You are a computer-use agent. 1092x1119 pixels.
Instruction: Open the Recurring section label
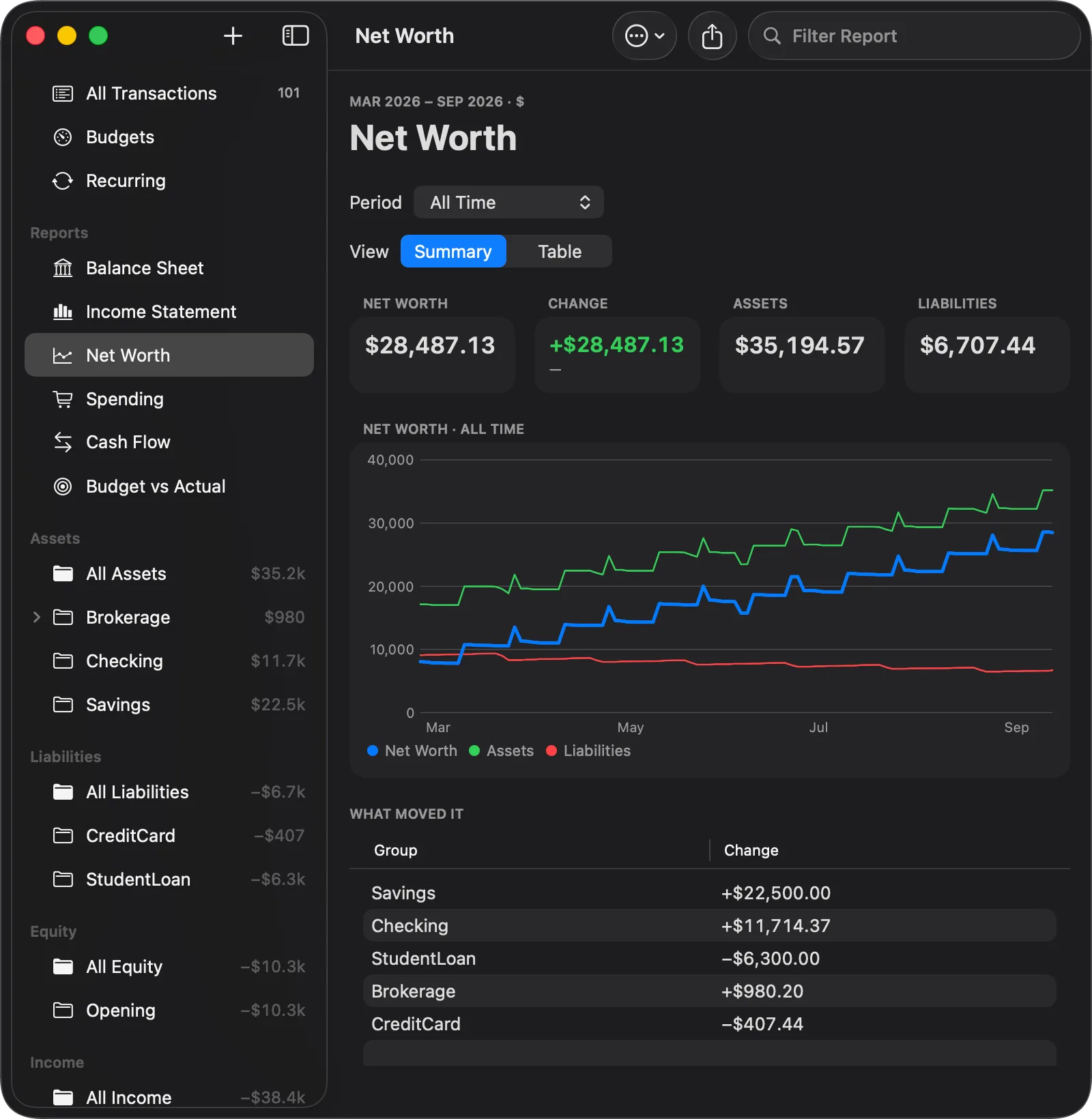[x=126, y=181]
